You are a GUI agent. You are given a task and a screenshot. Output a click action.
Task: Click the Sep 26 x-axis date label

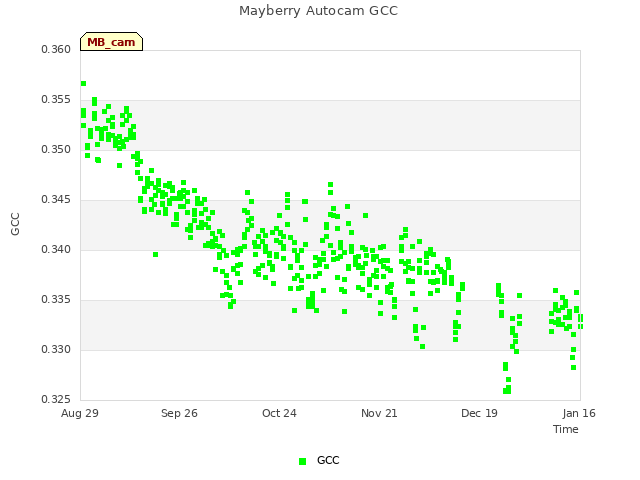tap(179, 413)
